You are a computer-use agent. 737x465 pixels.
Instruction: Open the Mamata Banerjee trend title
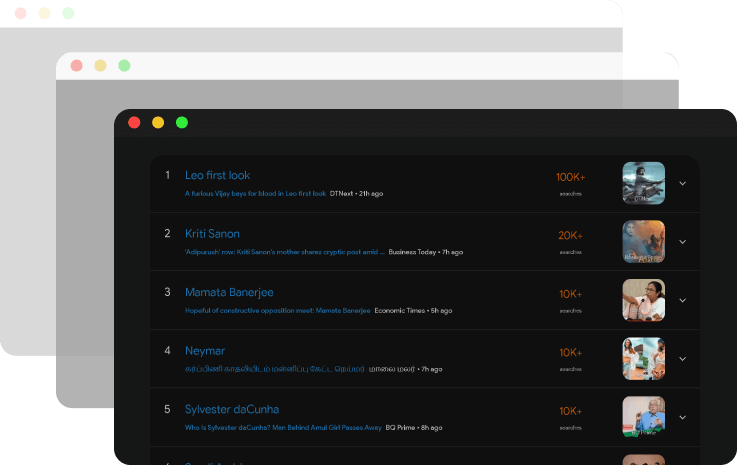tap(229, 292)
